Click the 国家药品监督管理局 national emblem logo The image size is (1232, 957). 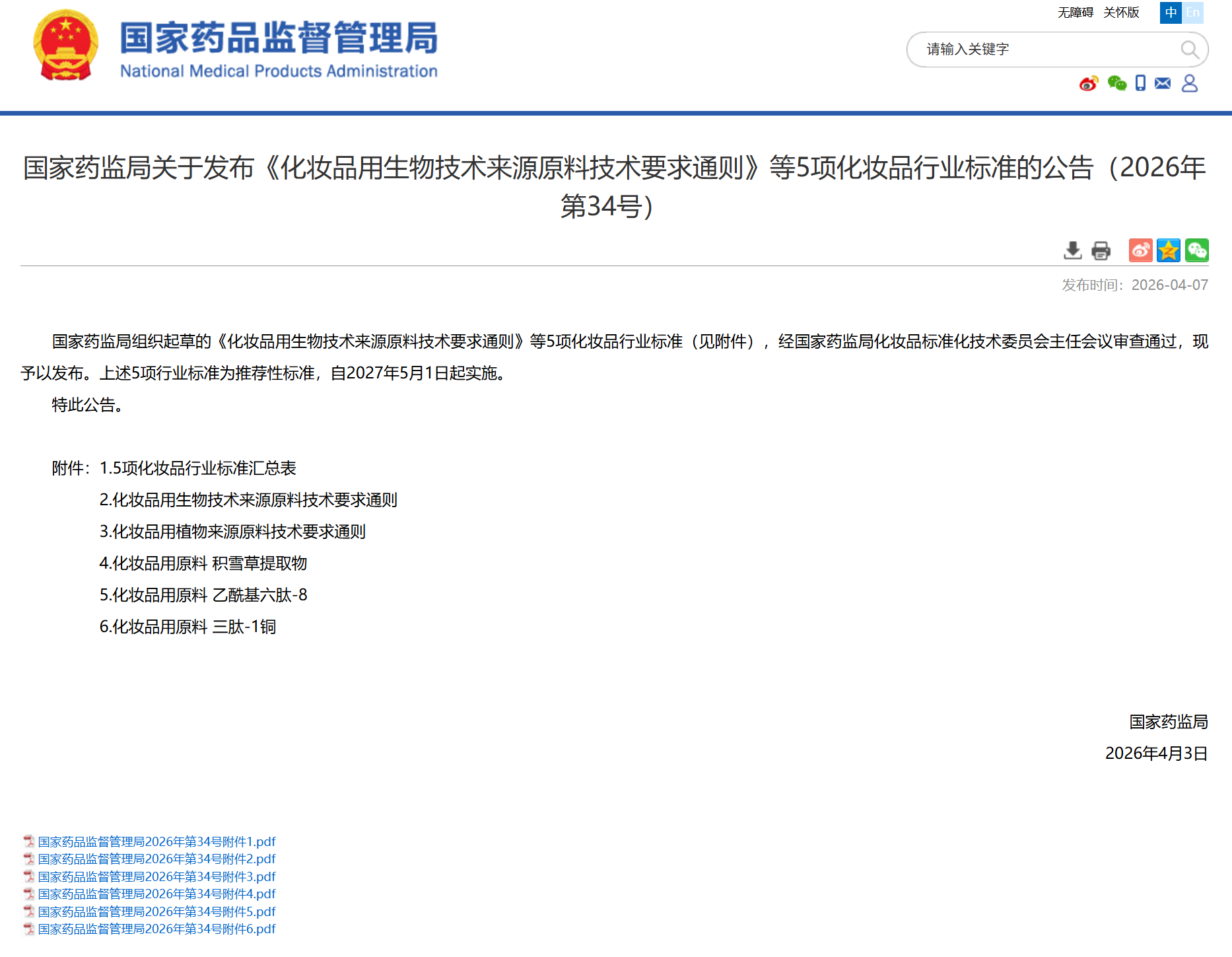point(65,46)
